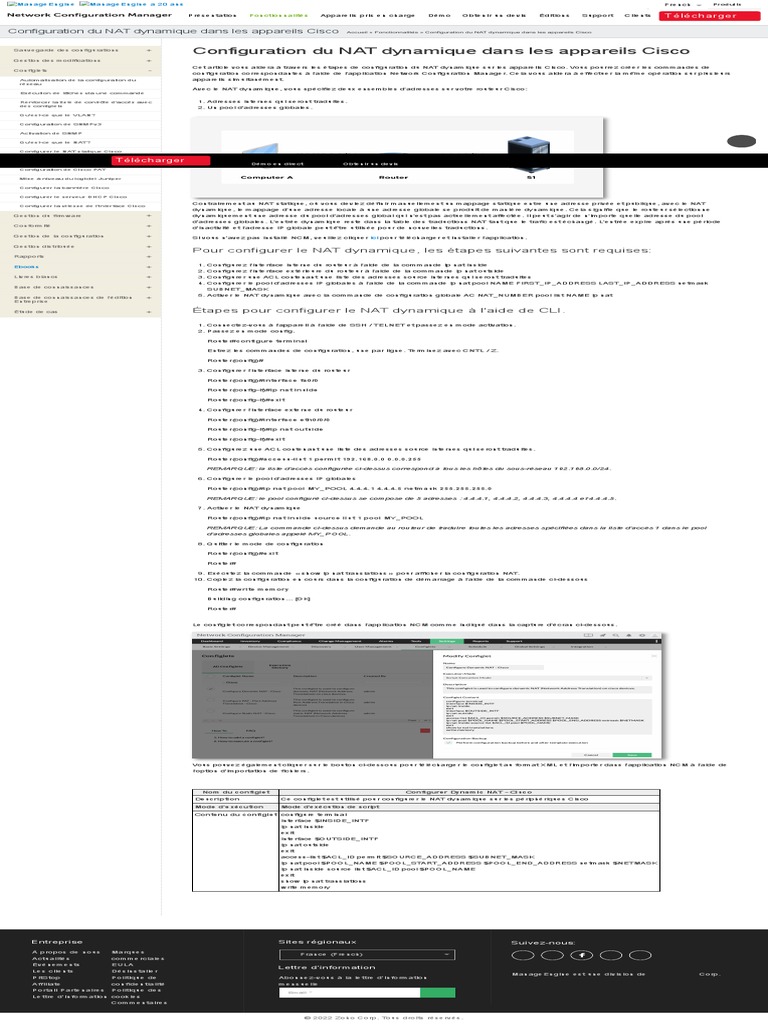This screenshot has width=768, height=1024.
Task: Open the Support menu item
Action: pos(598,15)
